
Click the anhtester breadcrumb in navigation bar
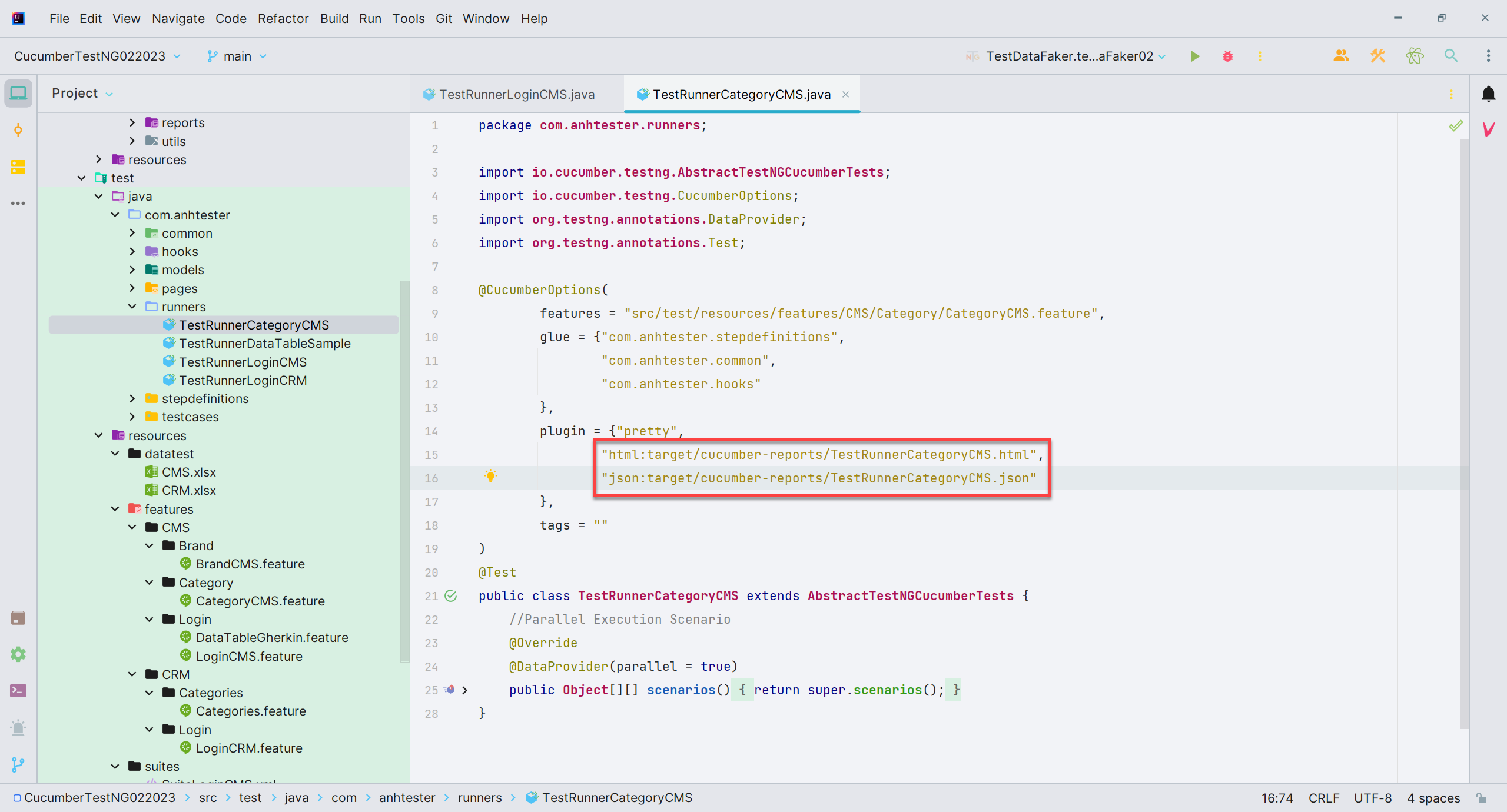point(407,798)
